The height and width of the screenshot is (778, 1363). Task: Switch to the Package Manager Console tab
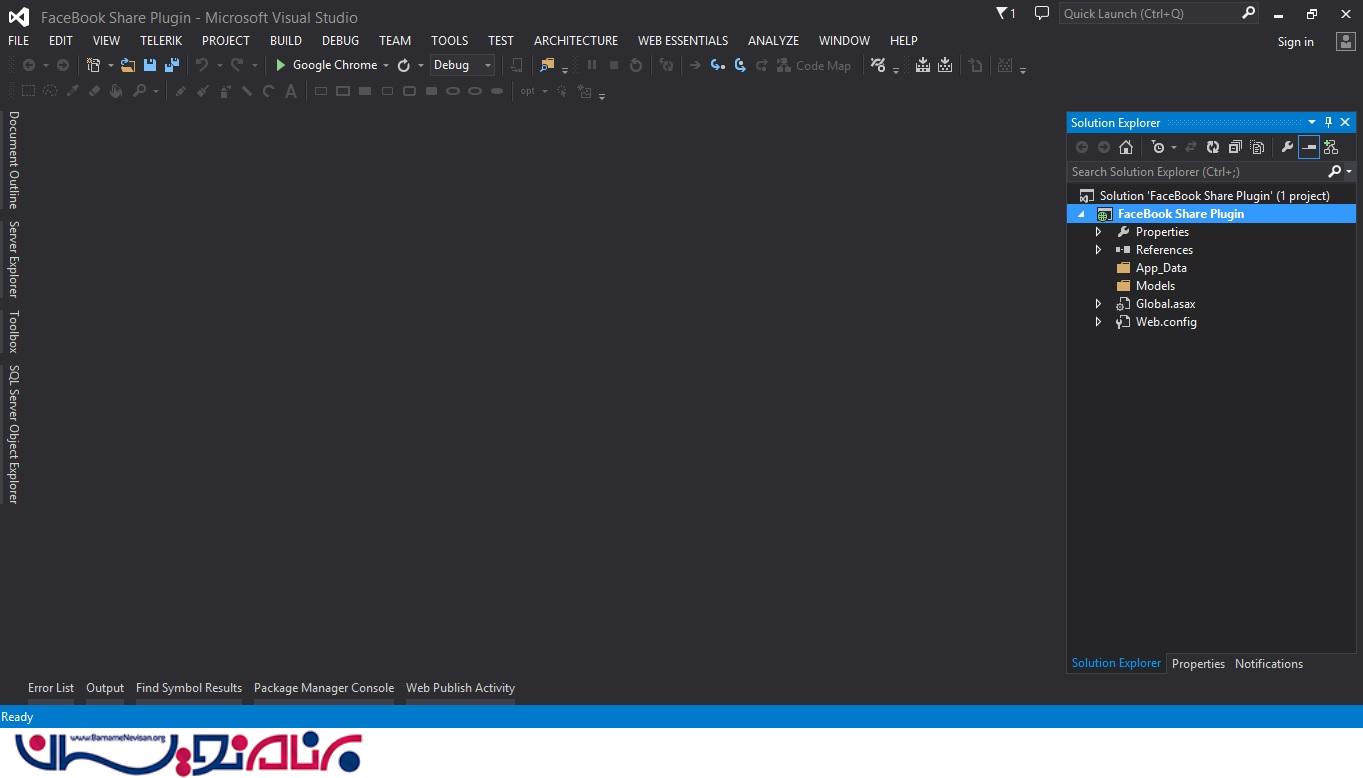tap(323, 688)
